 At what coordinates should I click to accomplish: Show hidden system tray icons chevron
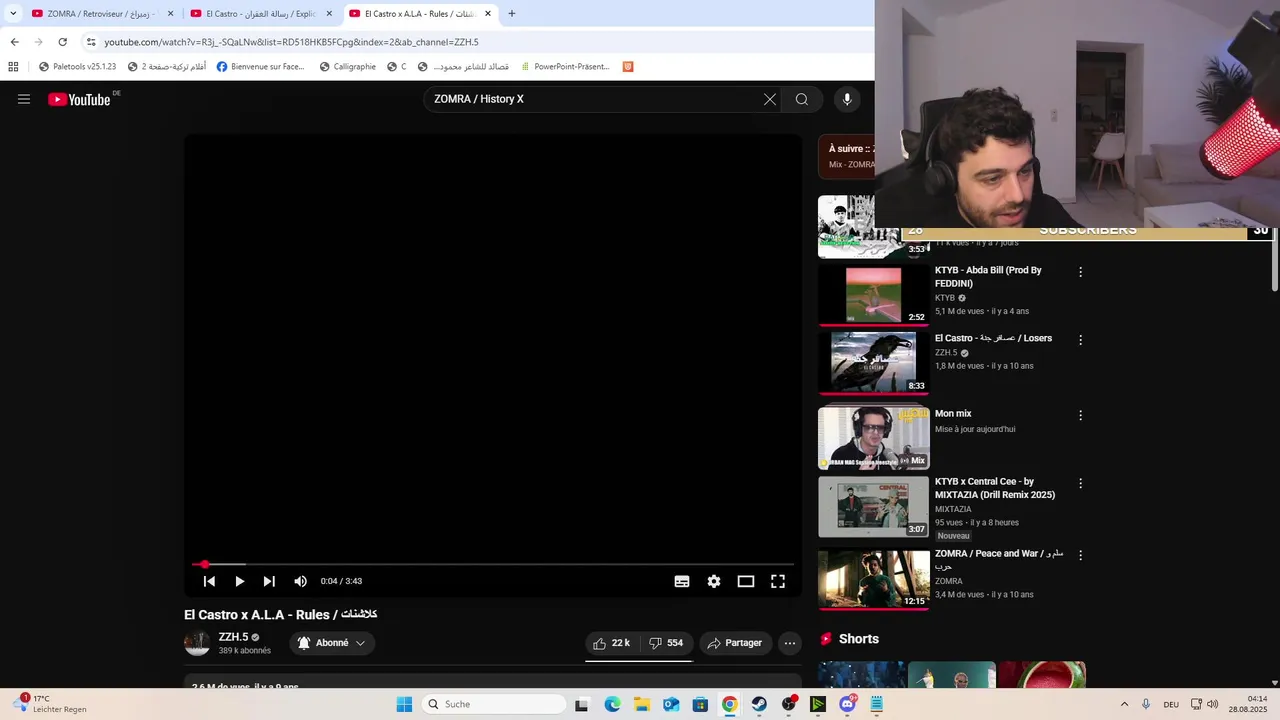pos(1124,704)
